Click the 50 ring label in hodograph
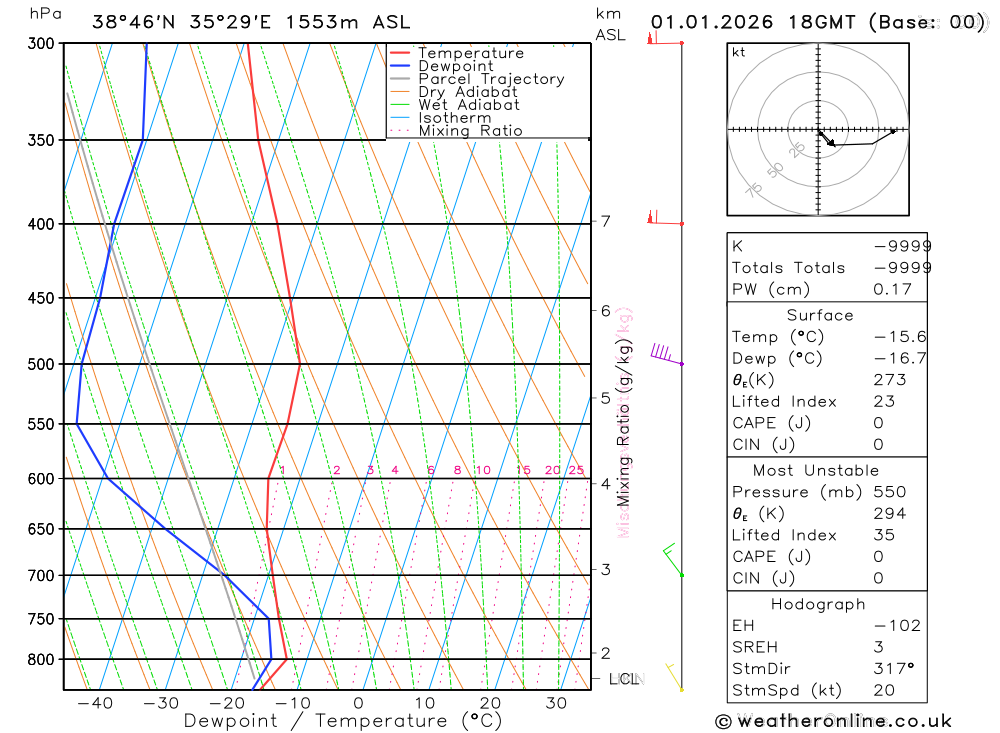This screenshot has height=733, width=1000. click(776, 170)
